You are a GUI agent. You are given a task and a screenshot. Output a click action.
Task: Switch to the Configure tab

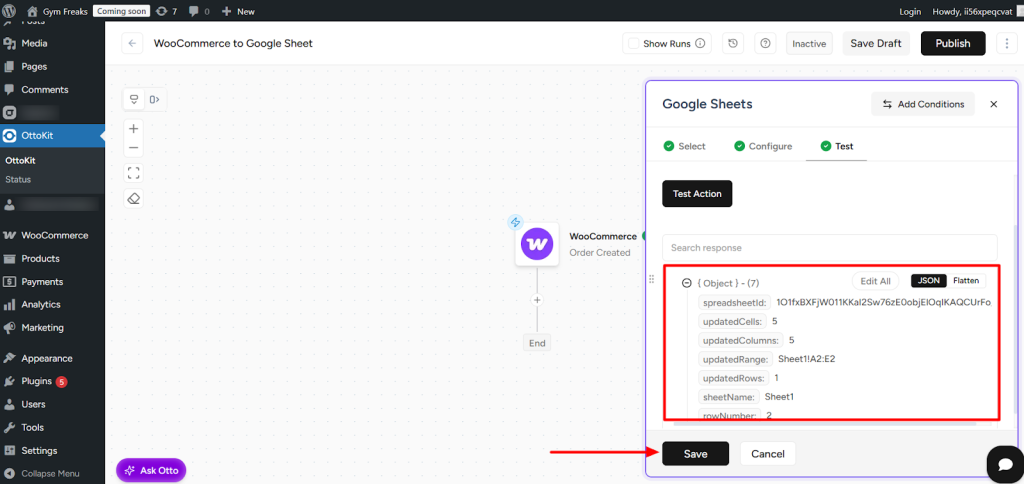(x=762, y=146)
